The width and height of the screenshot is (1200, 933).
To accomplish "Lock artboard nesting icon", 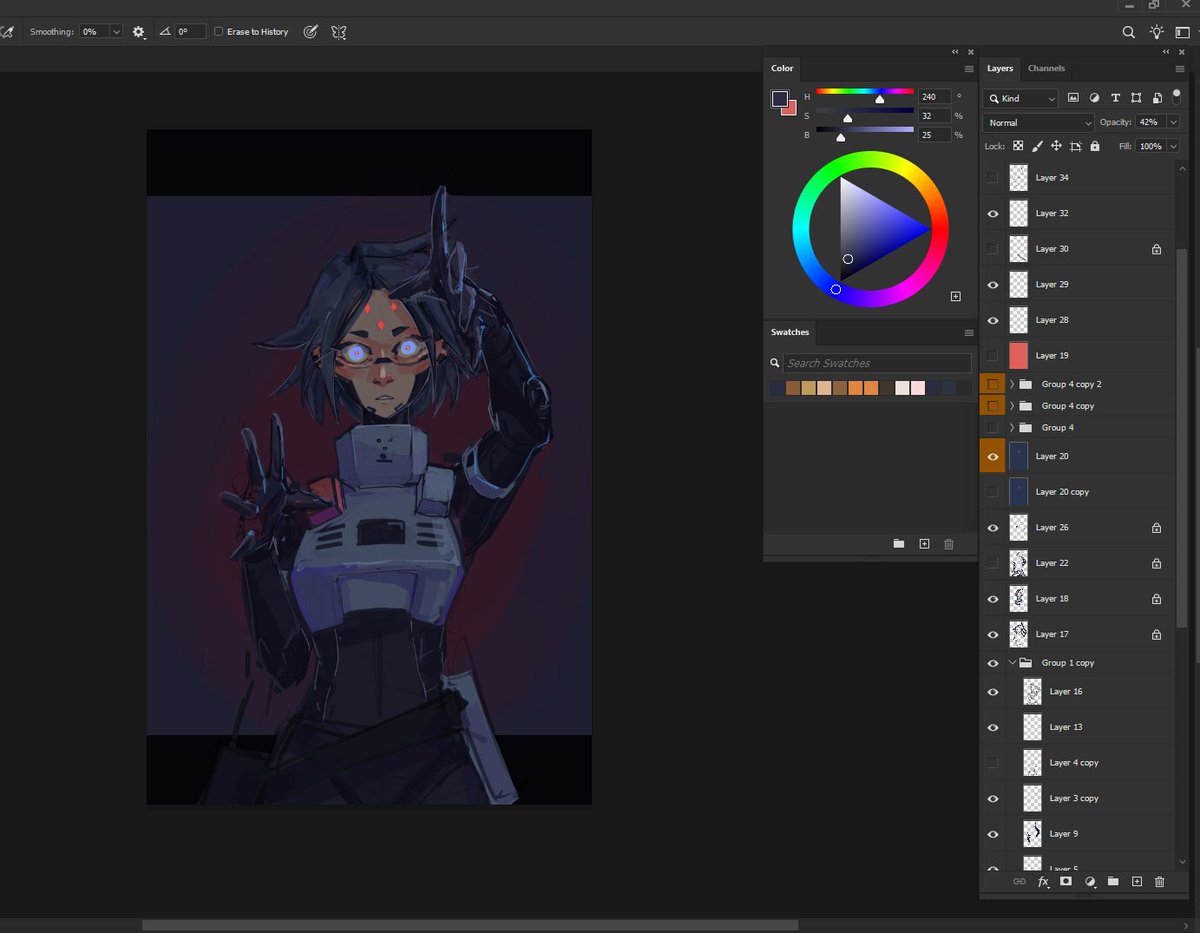I will click(x=1075, y=146).
